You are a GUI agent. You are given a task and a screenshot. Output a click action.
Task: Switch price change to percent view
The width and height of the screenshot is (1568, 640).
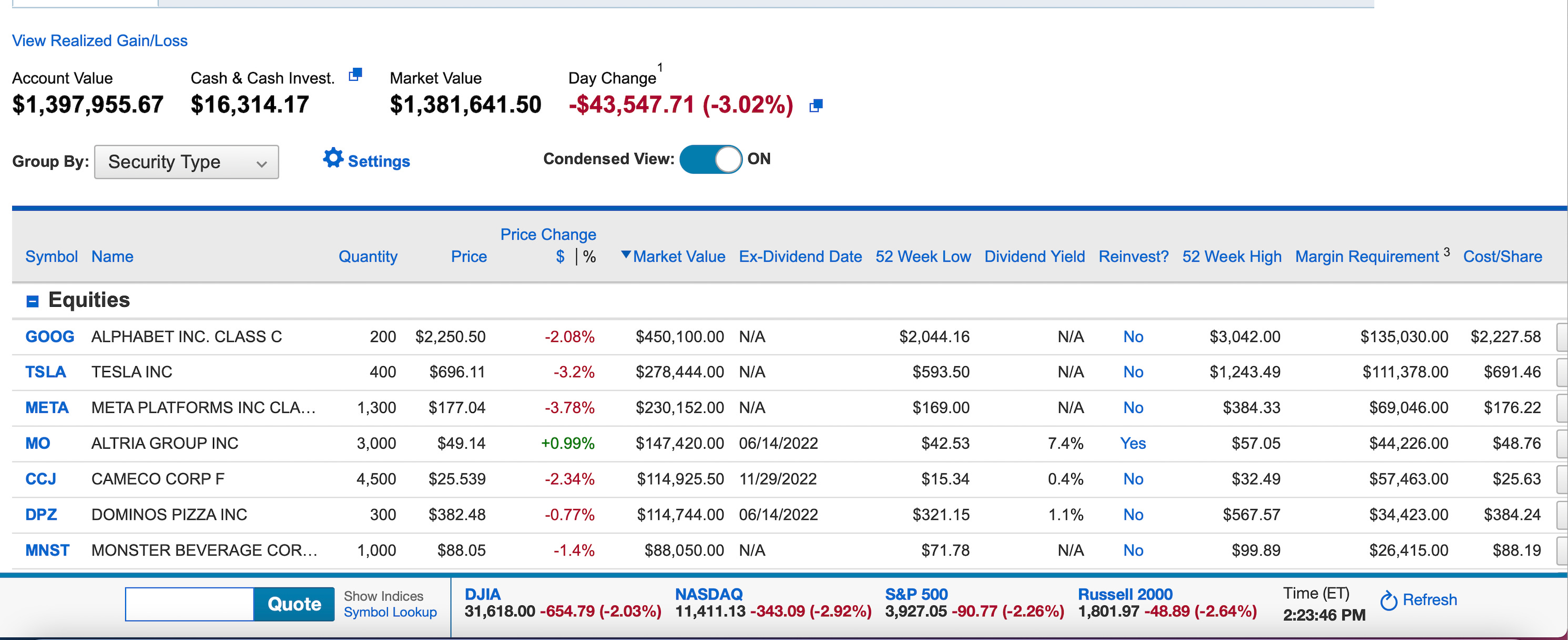click(589, 257)
